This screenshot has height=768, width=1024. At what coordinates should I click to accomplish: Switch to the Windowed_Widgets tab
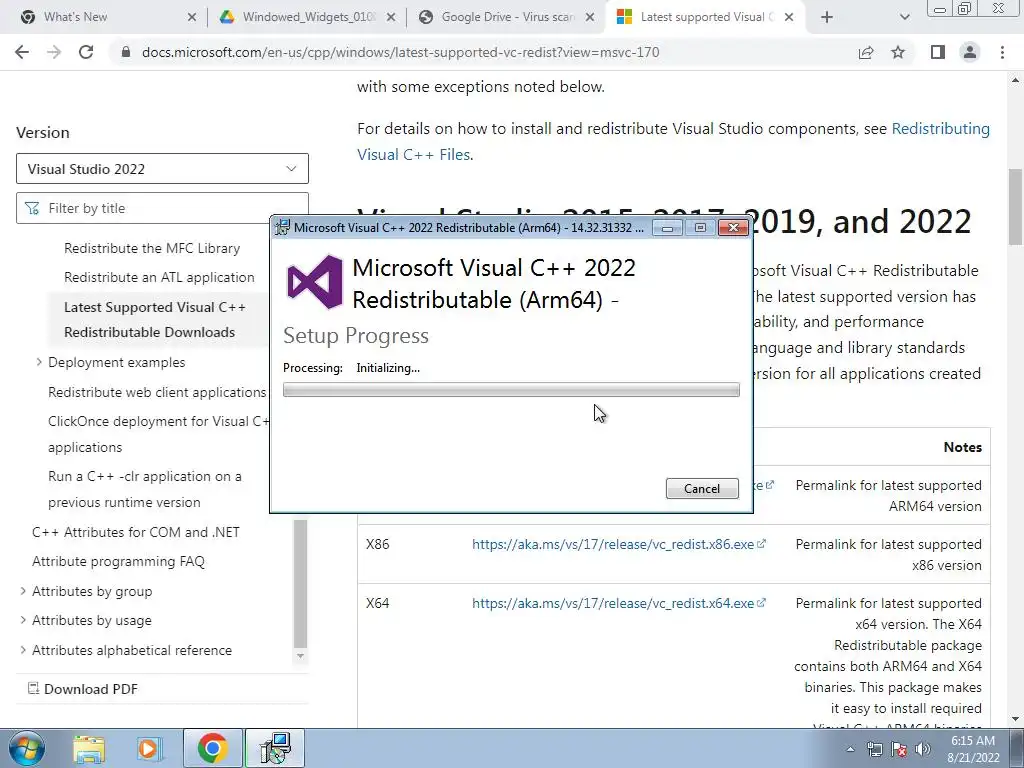(x=309, y=17)
